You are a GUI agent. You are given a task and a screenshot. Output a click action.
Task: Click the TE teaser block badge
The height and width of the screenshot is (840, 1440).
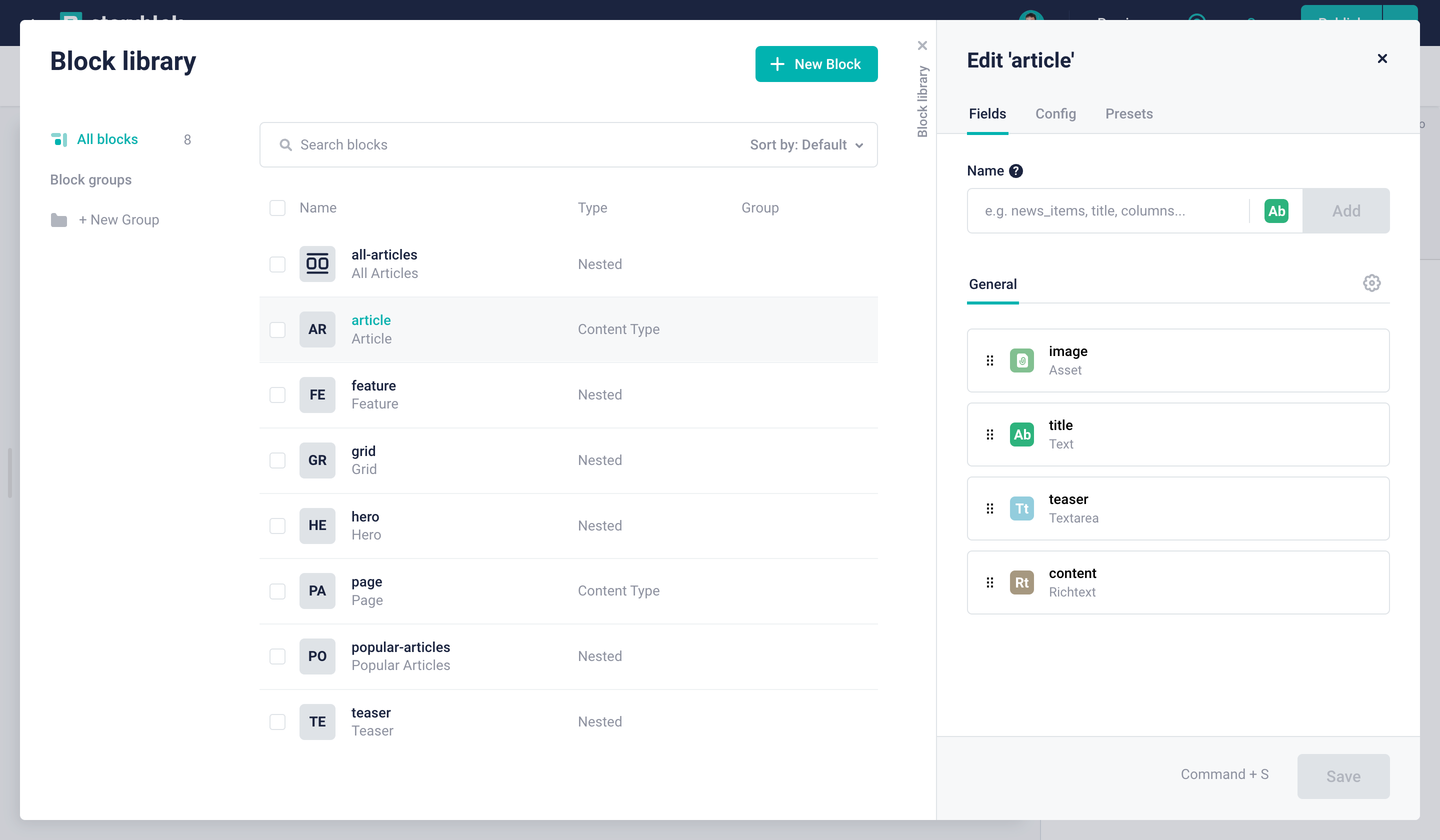coord(317,721)
